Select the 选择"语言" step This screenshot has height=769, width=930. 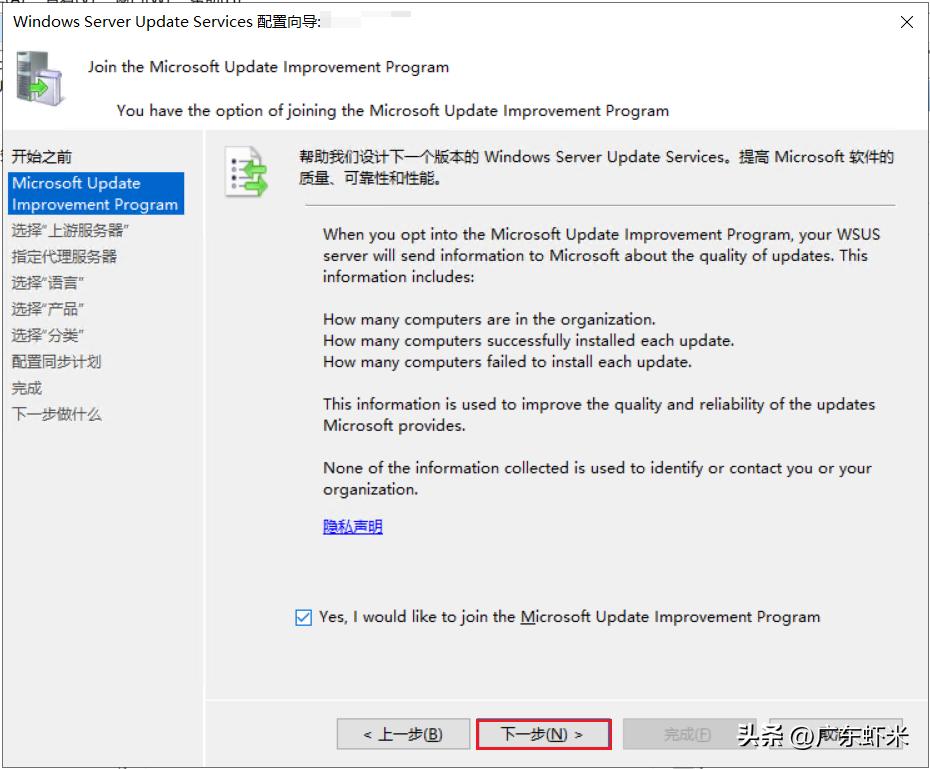click(47, 283)
